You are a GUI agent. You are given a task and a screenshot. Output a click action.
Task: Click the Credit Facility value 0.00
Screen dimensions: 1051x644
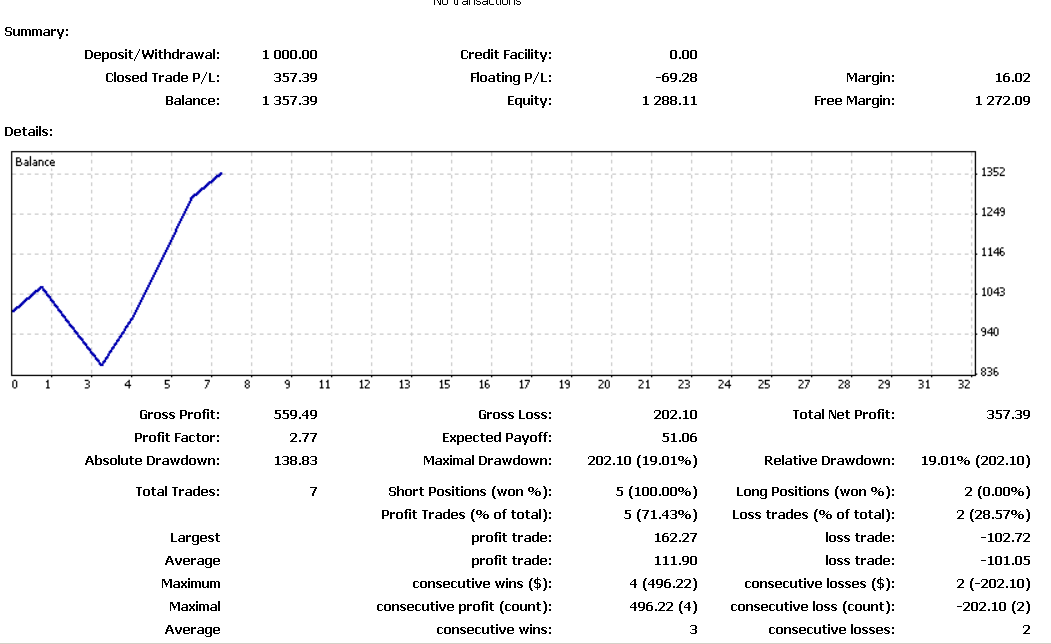tap(683, 55)
